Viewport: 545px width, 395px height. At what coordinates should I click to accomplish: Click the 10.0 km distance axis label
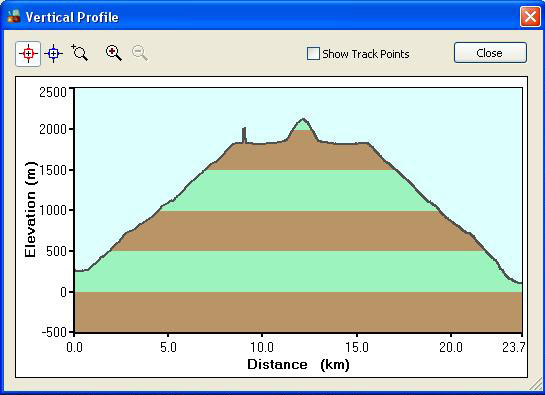[262, 347]
